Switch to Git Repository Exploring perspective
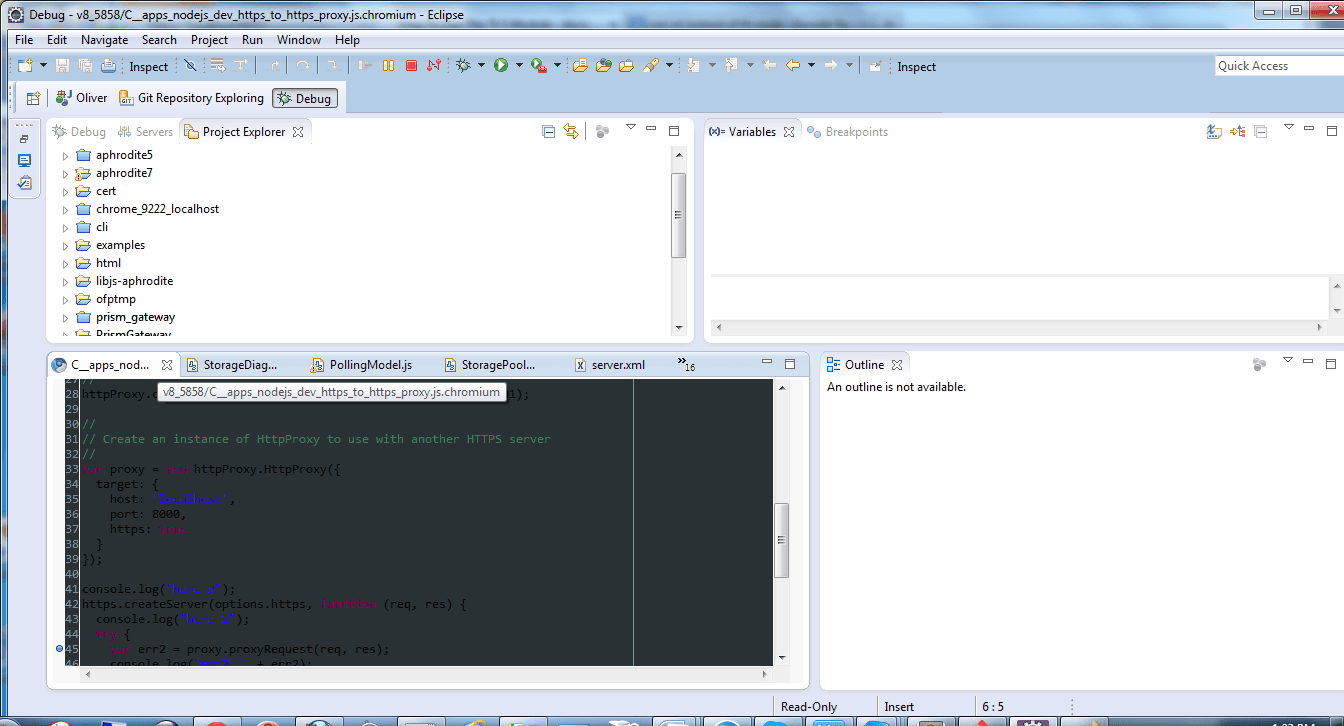Image resolution: width=1344 pixels, height=726 pixels. coord(190,98)
